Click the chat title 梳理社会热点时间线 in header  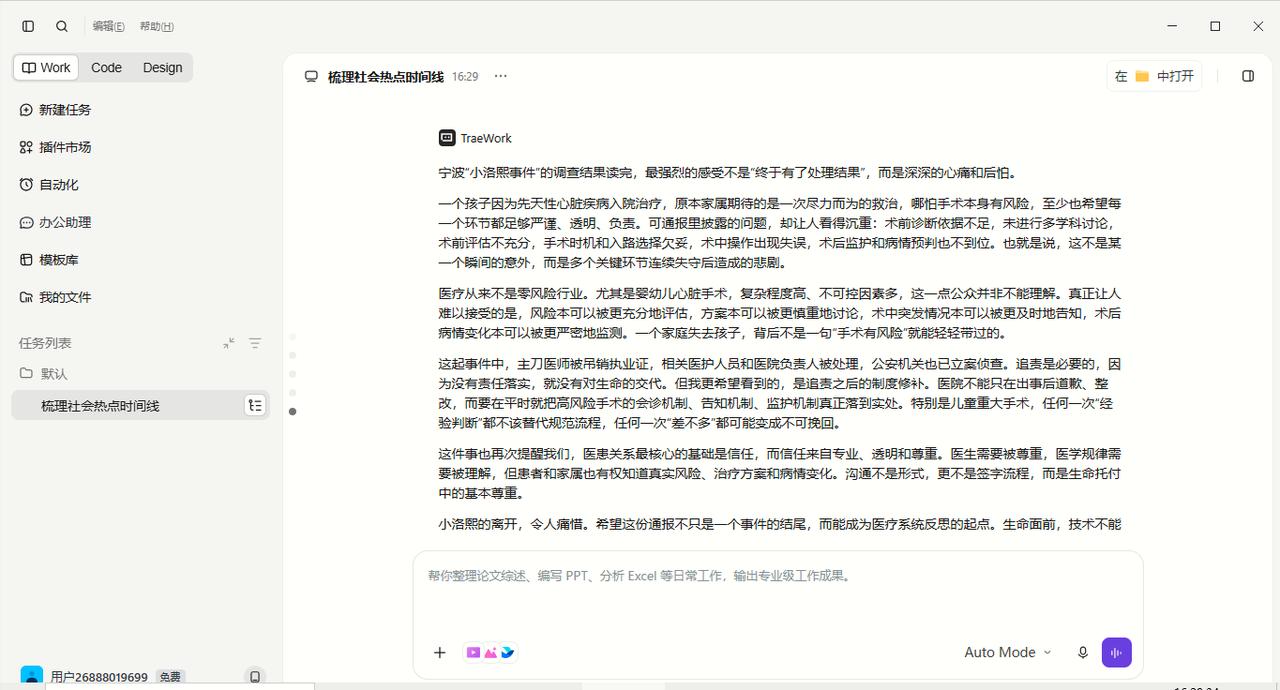pos(385,77)
